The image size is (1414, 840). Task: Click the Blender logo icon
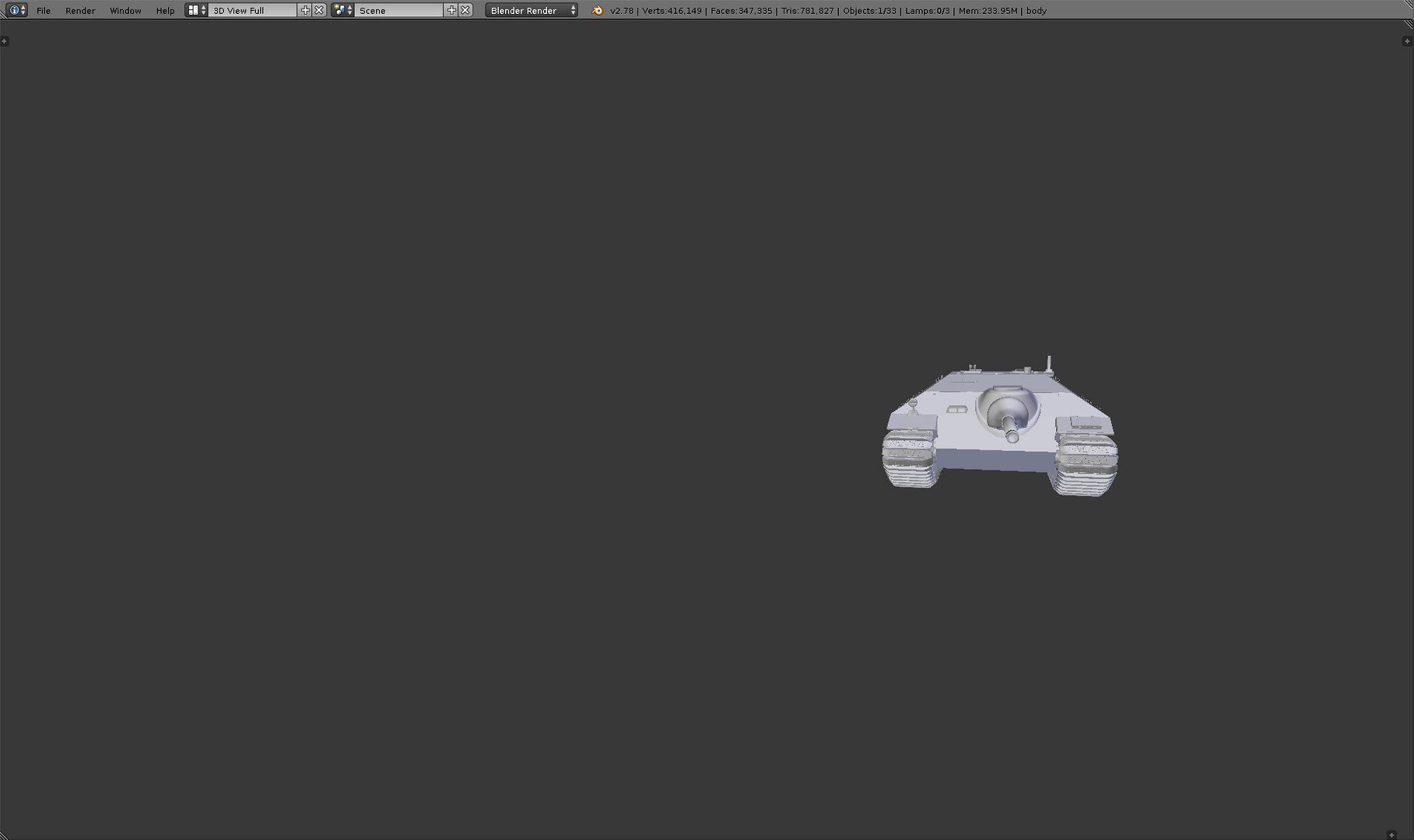pyautogui.click(x=598, y=10)
